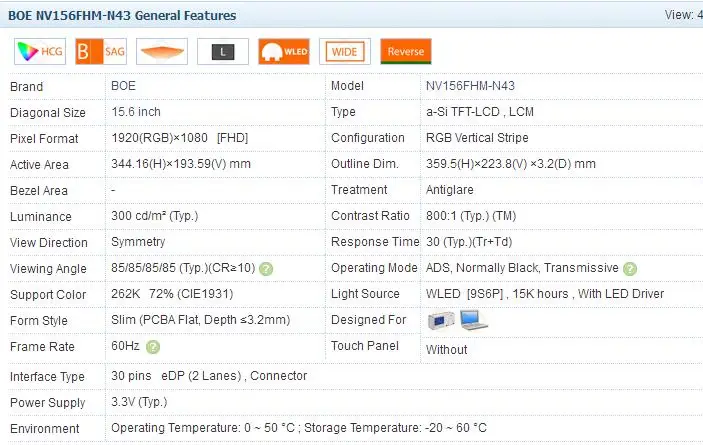This screenshot has width=703, height=445.
Task: Click the '262K 72% (CIE1931)' color value
Action: [x=172, y=294]
